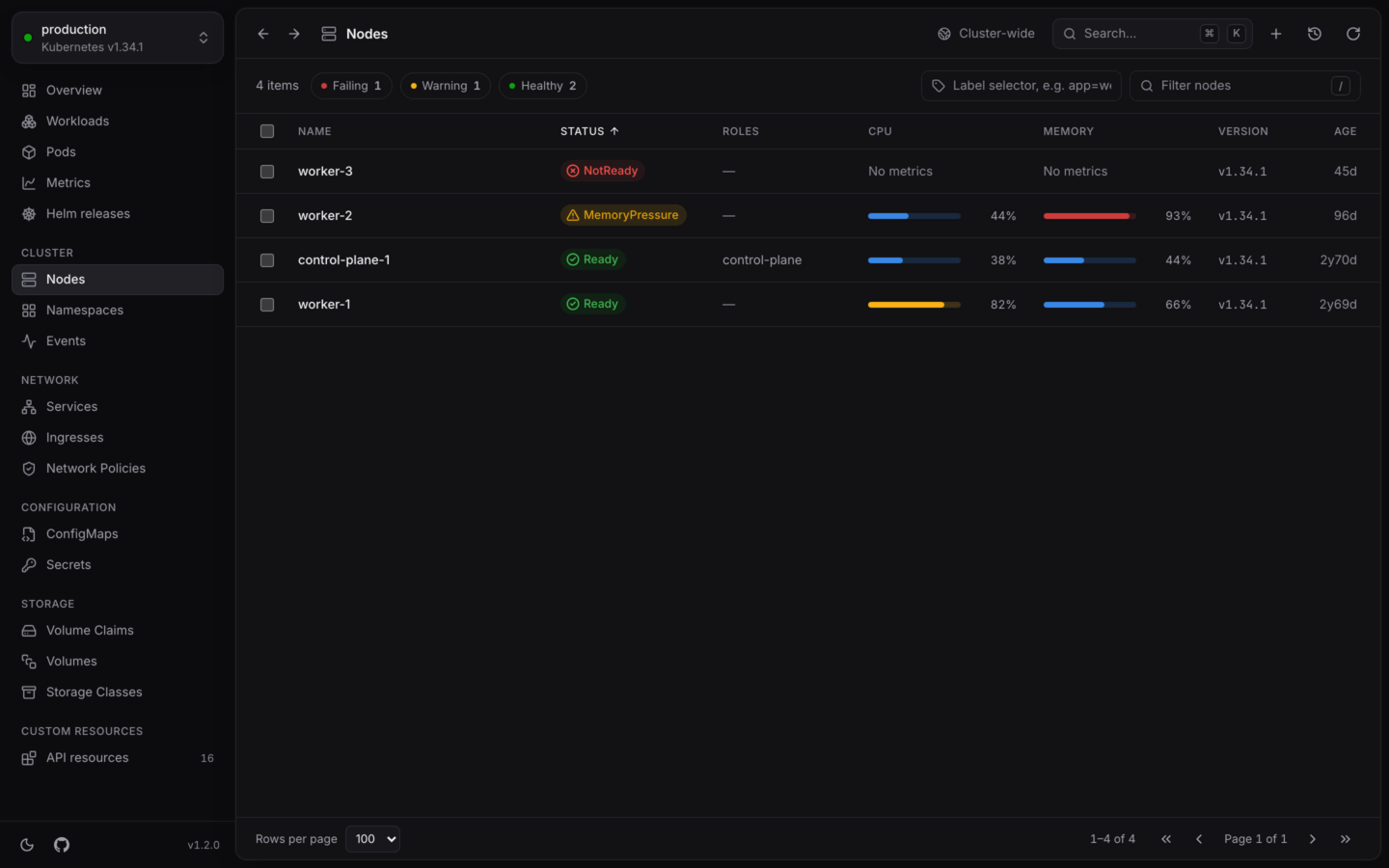The image size is (1389, 868).
Task: Open API resources in sidebar
Action: (118, 758)
